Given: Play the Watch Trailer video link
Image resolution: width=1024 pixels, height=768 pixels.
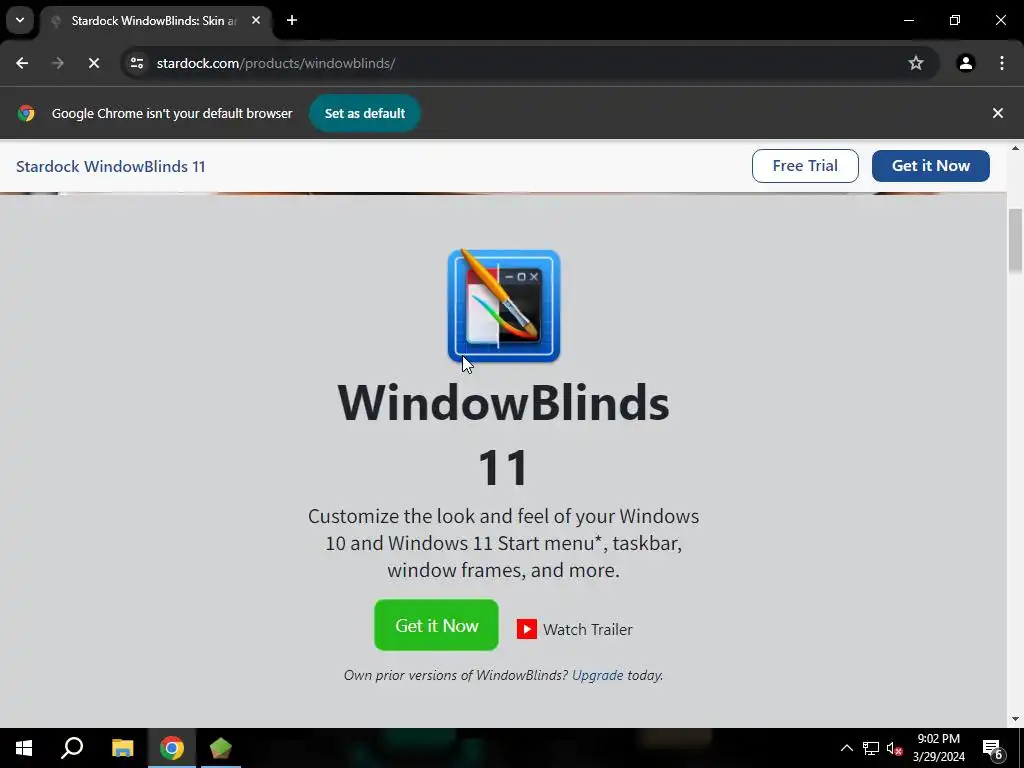Looking at the screenshot, I should coord(575,629).
